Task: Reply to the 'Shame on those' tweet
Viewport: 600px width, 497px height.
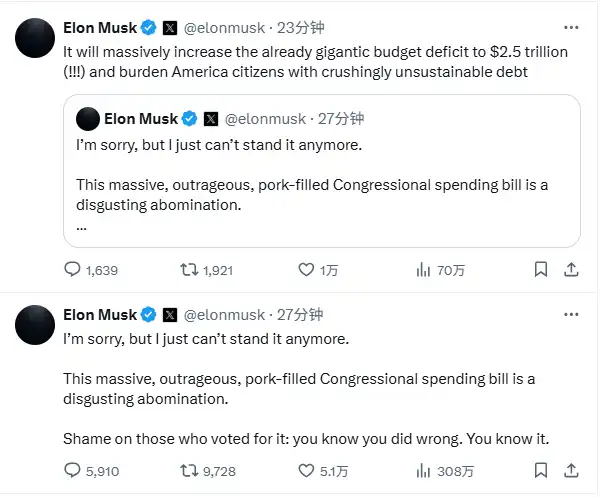Action: tap(73, 471)
